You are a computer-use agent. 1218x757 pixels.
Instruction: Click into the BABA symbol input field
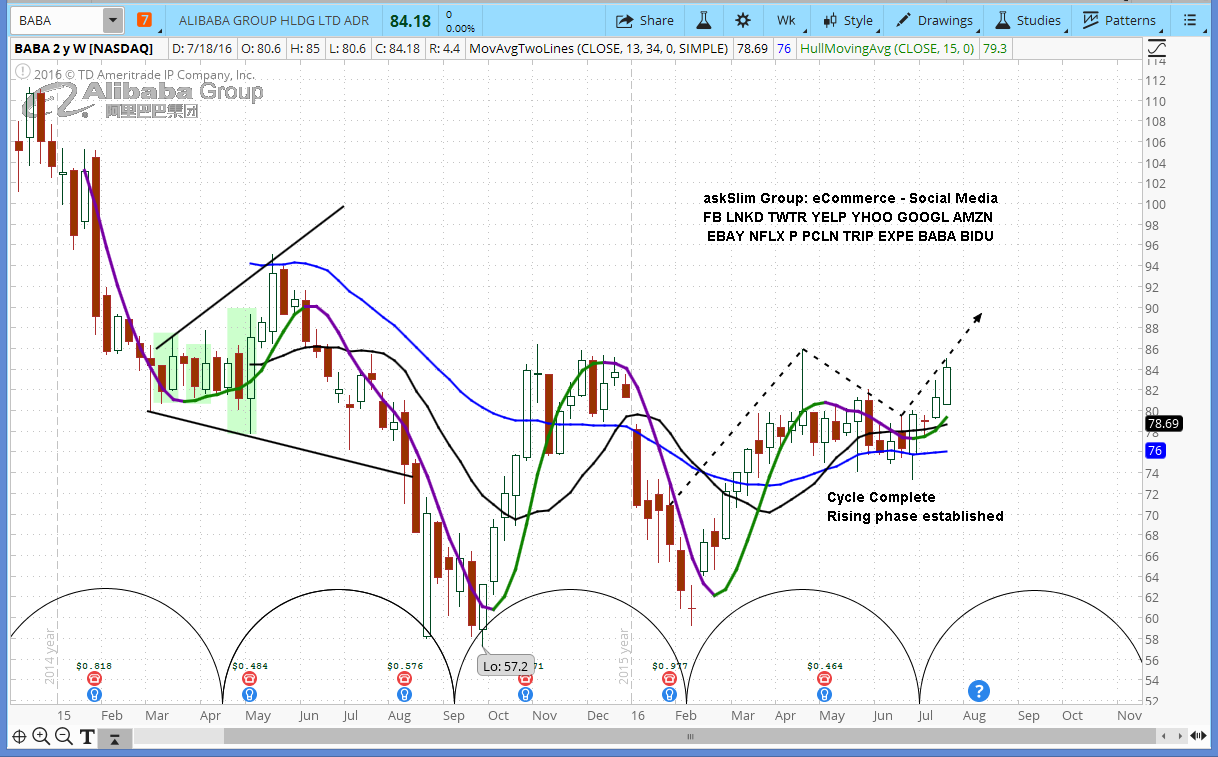tap(57, 20)
